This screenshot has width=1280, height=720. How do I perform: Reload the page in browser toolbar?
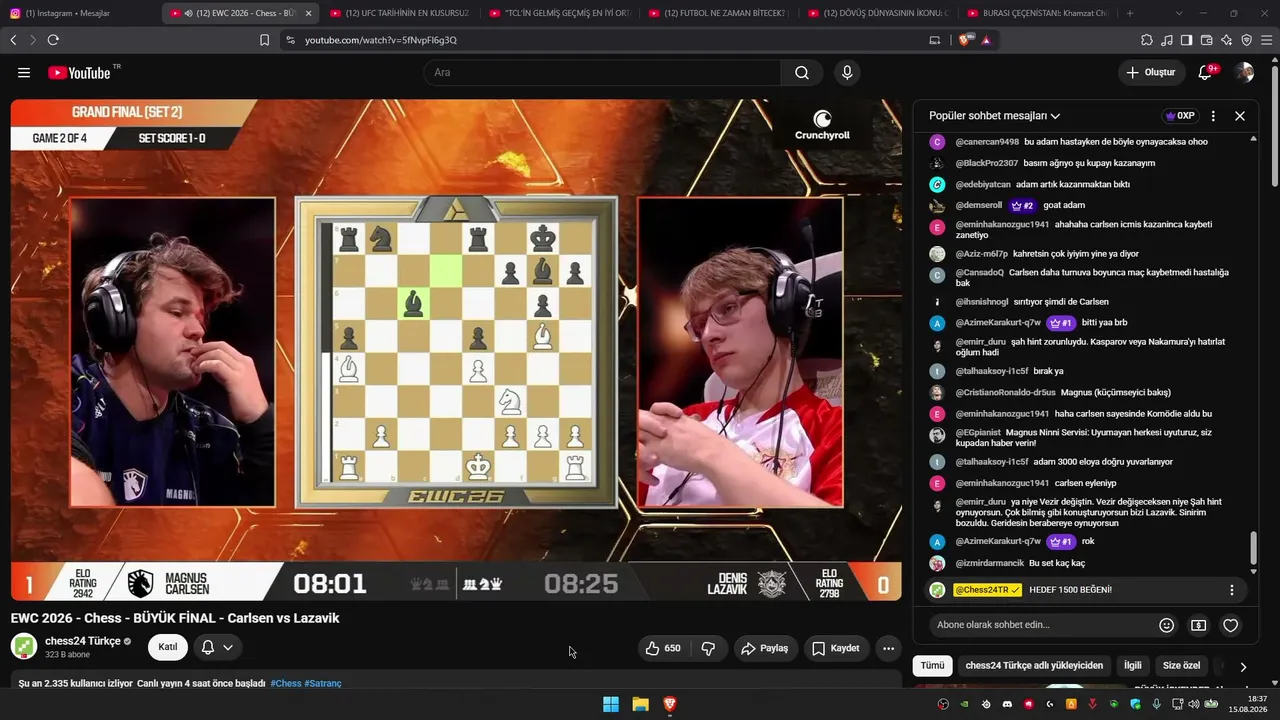(53, 40)
